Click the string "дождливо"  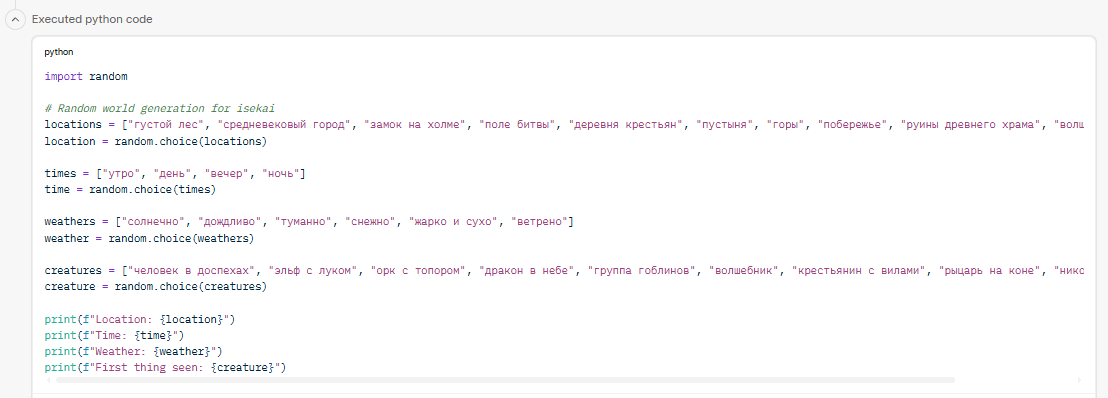point(229,222)
